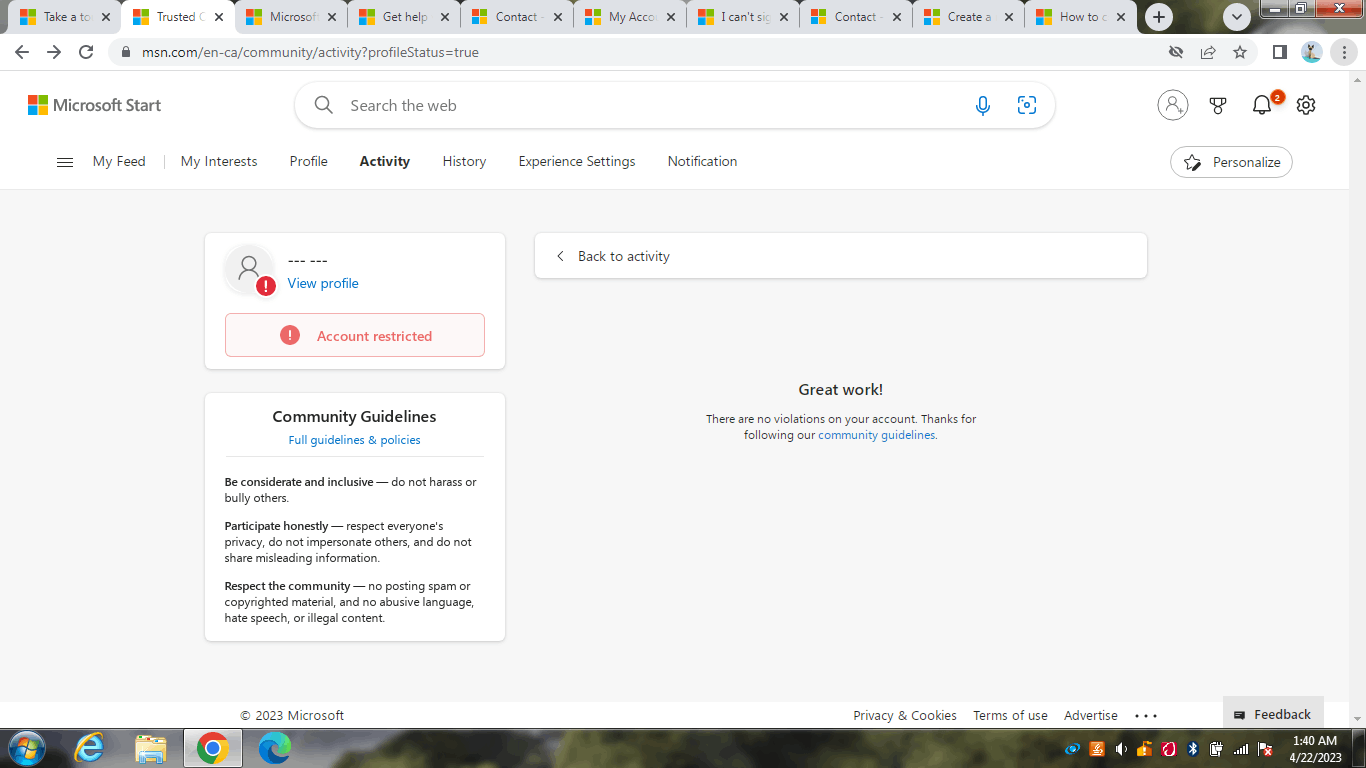Open the View profile link

point(323,283)
